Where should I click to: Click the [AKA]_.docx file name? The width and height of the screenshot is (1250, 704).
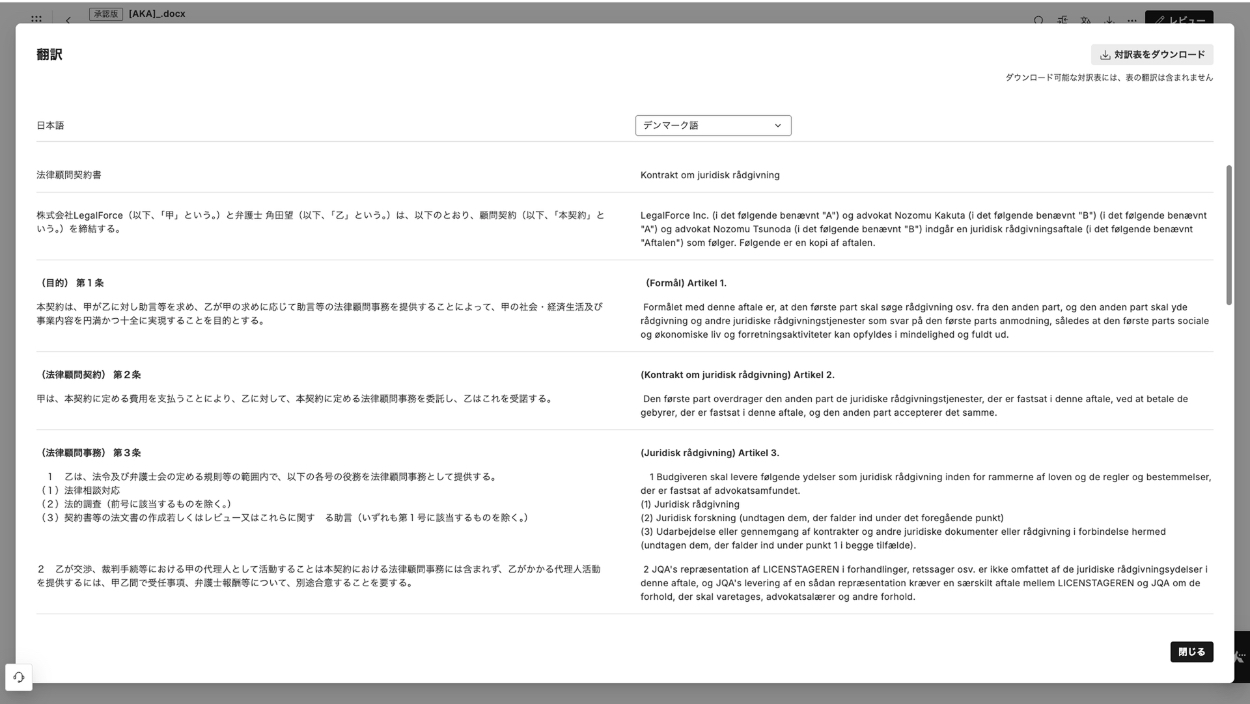point(157,14)
